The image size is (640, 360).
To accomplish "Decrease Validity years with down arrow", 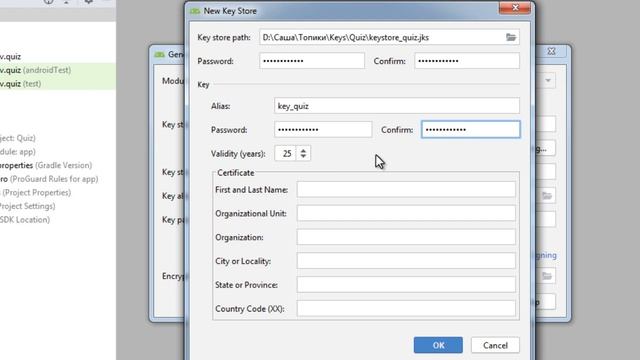I will pos(303,157).
